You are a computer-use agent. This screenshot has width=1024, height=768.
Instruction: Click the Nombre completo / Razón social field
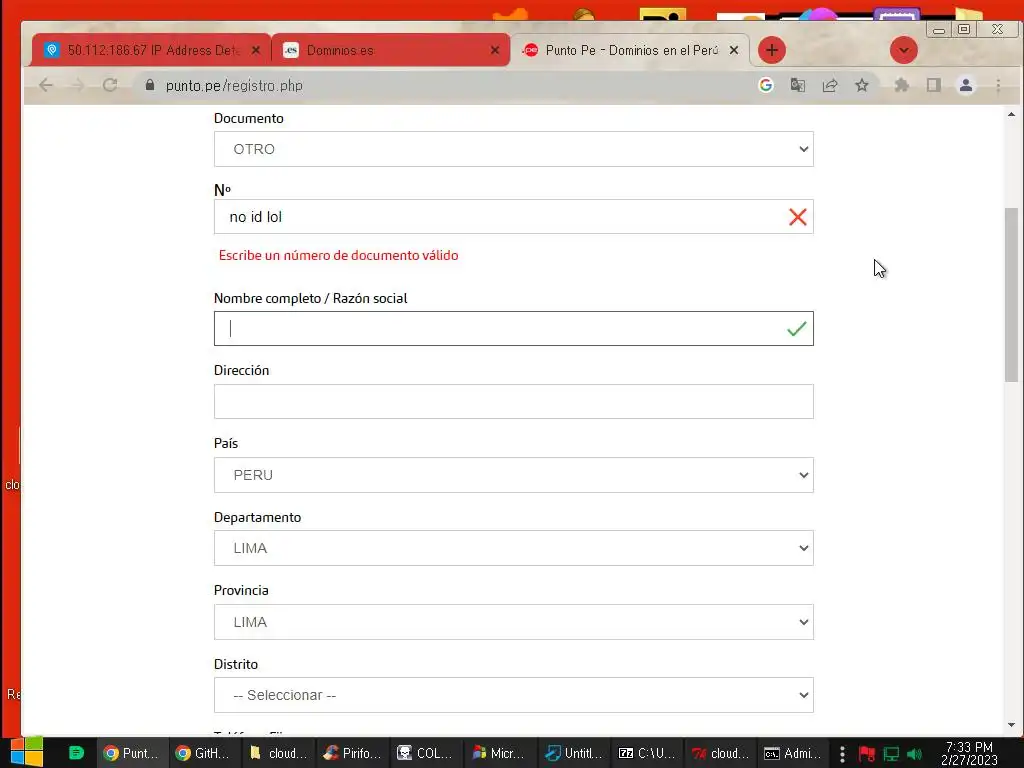coord(513,328)
